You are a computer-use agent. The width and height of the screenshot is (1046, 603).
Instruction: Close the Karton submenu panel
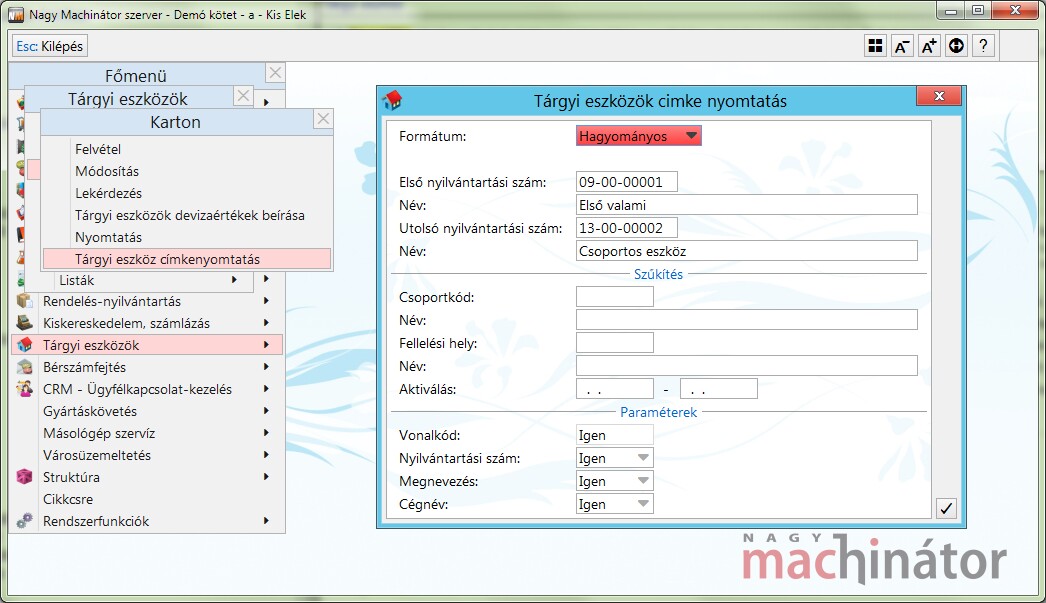click(323, 119)
